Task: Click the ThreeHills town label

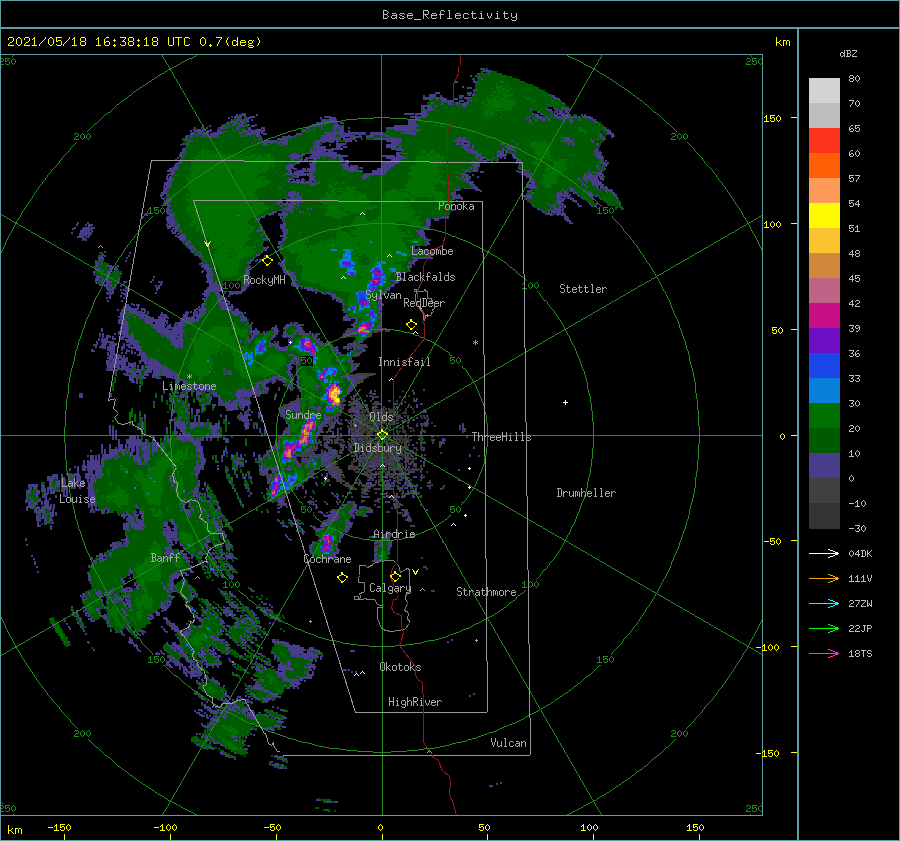Action: 501,437
